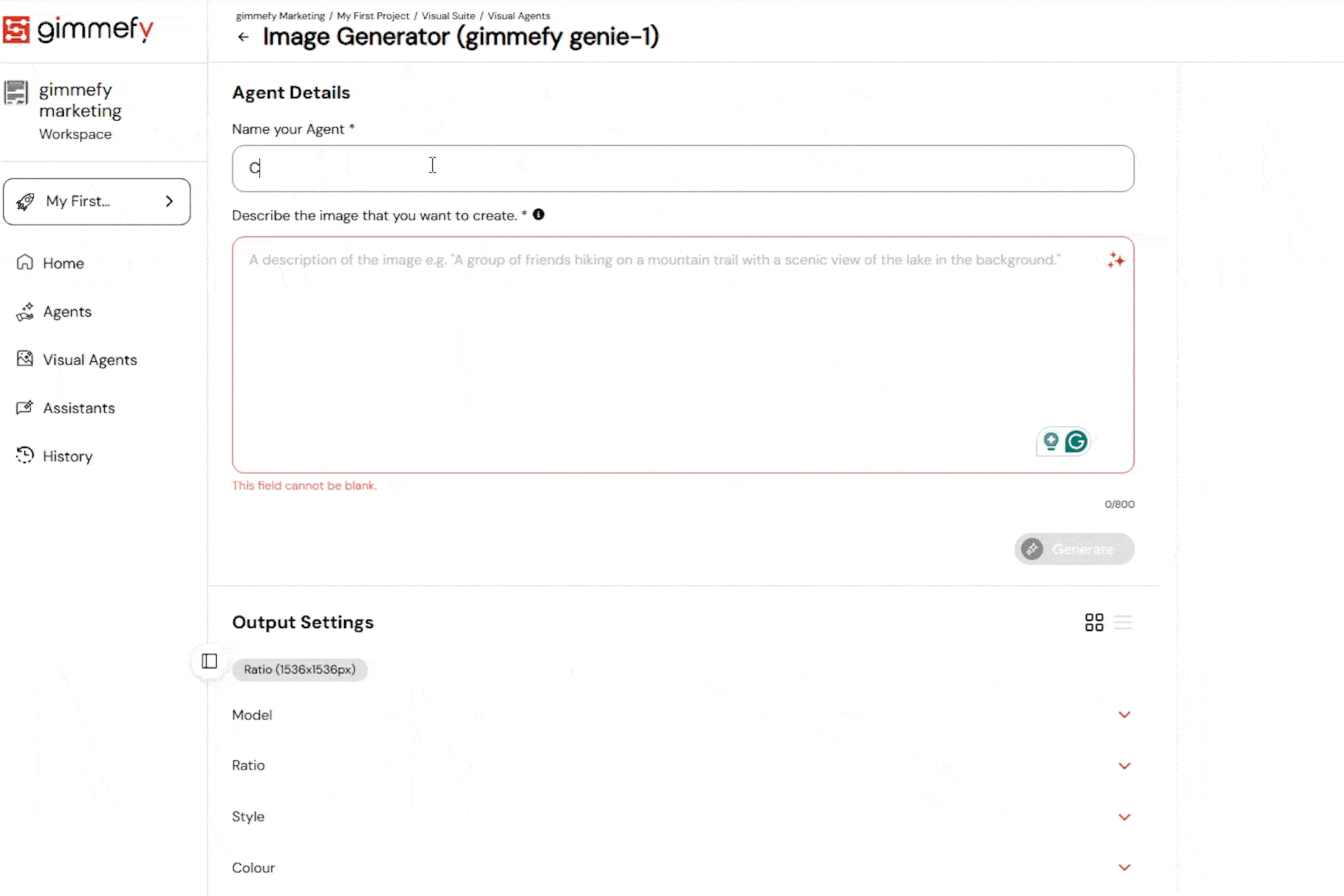This screenshot has height=896, width=1344.
Task: Click the Assistants edit icon
Action: 25,407
